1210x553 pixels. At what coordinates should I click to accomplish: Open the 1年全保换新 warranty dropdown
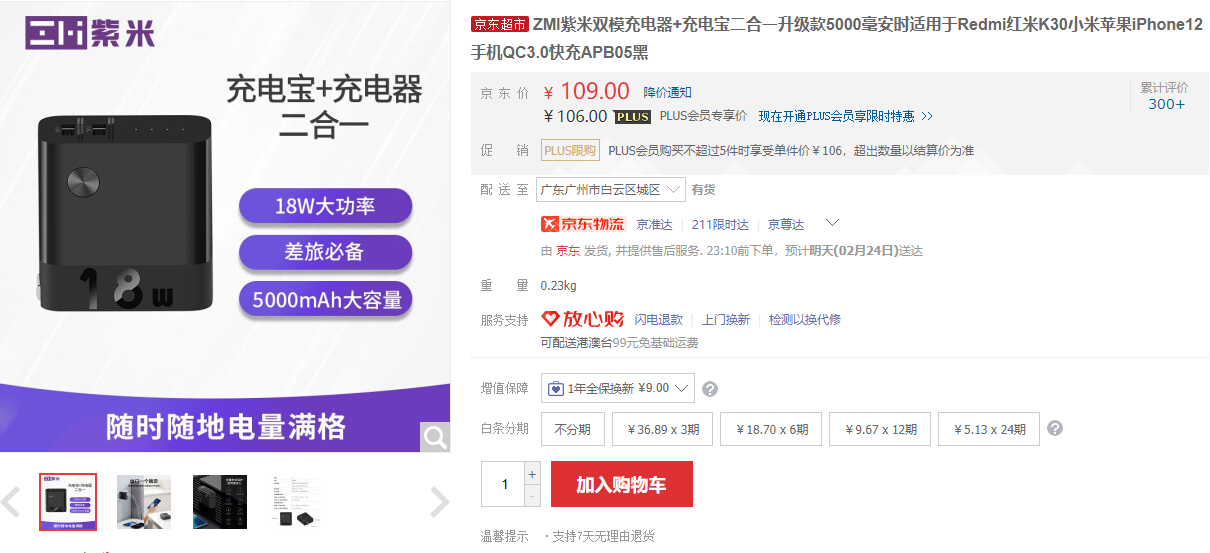[x=617, y=388]
